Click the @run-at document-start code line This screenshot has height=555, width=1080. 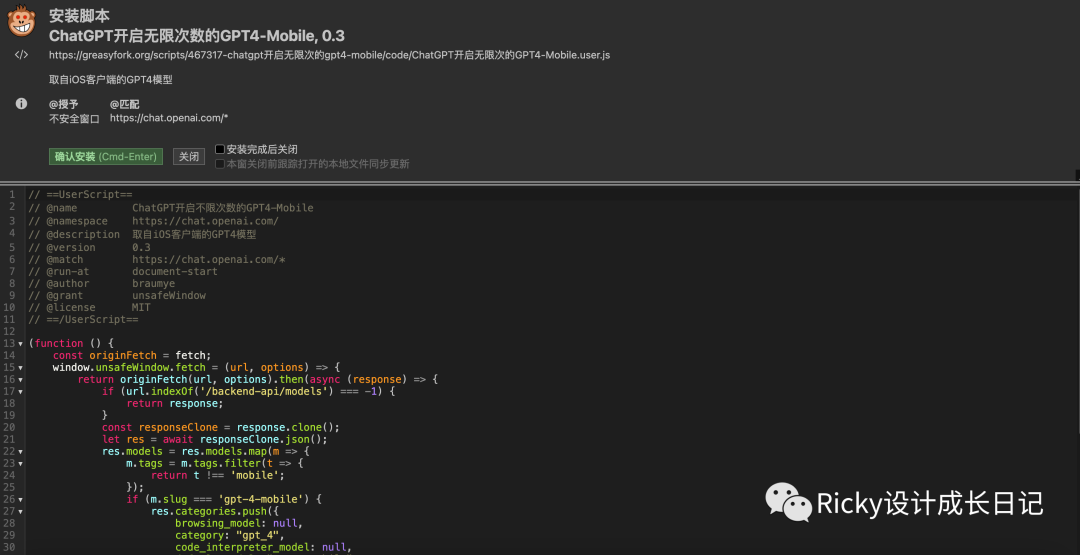(123, 271)
